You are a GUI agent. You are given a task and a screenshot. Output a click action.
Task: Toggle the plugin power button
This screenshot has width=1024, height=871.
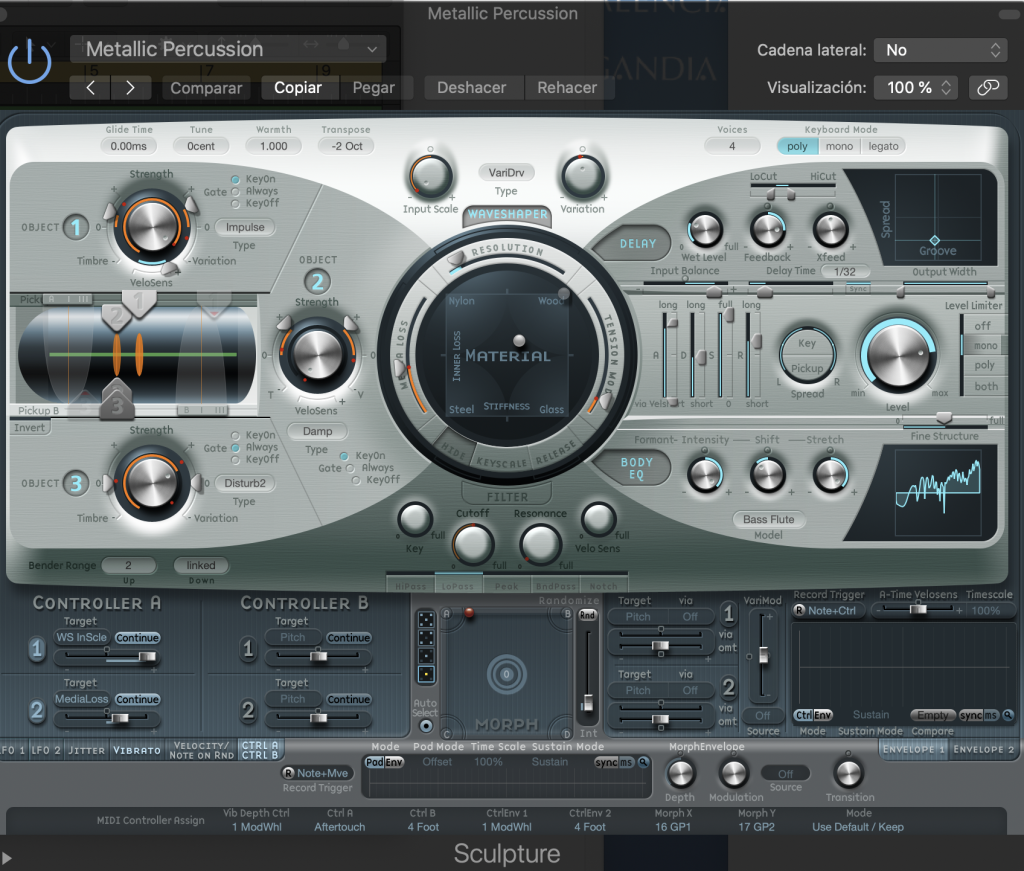coord(29,62)
